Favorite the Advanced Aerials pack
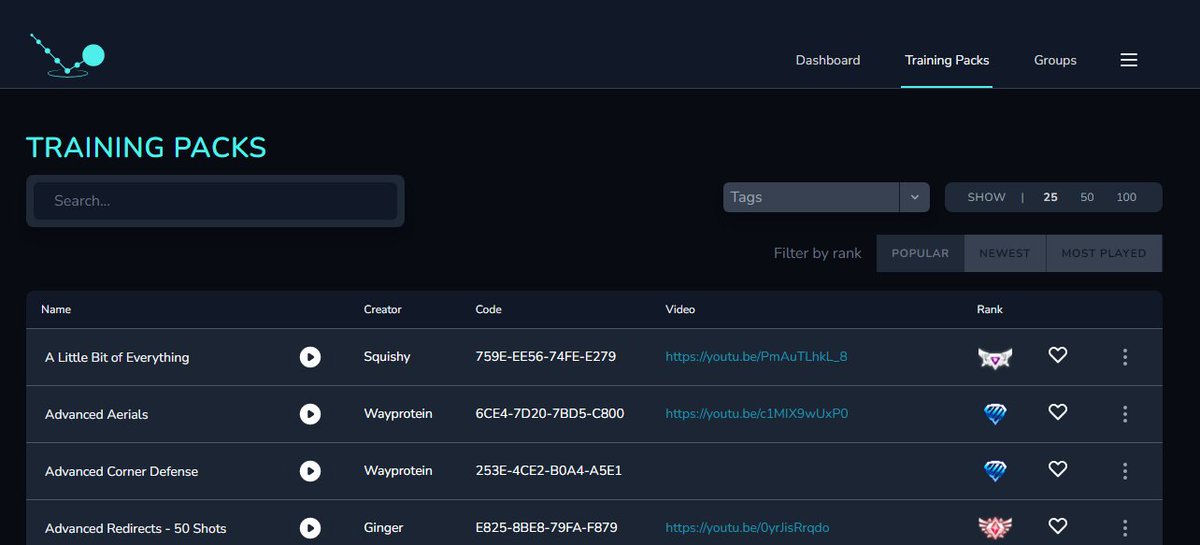This screenshot has height=545, width=1200. (1058, 412)
